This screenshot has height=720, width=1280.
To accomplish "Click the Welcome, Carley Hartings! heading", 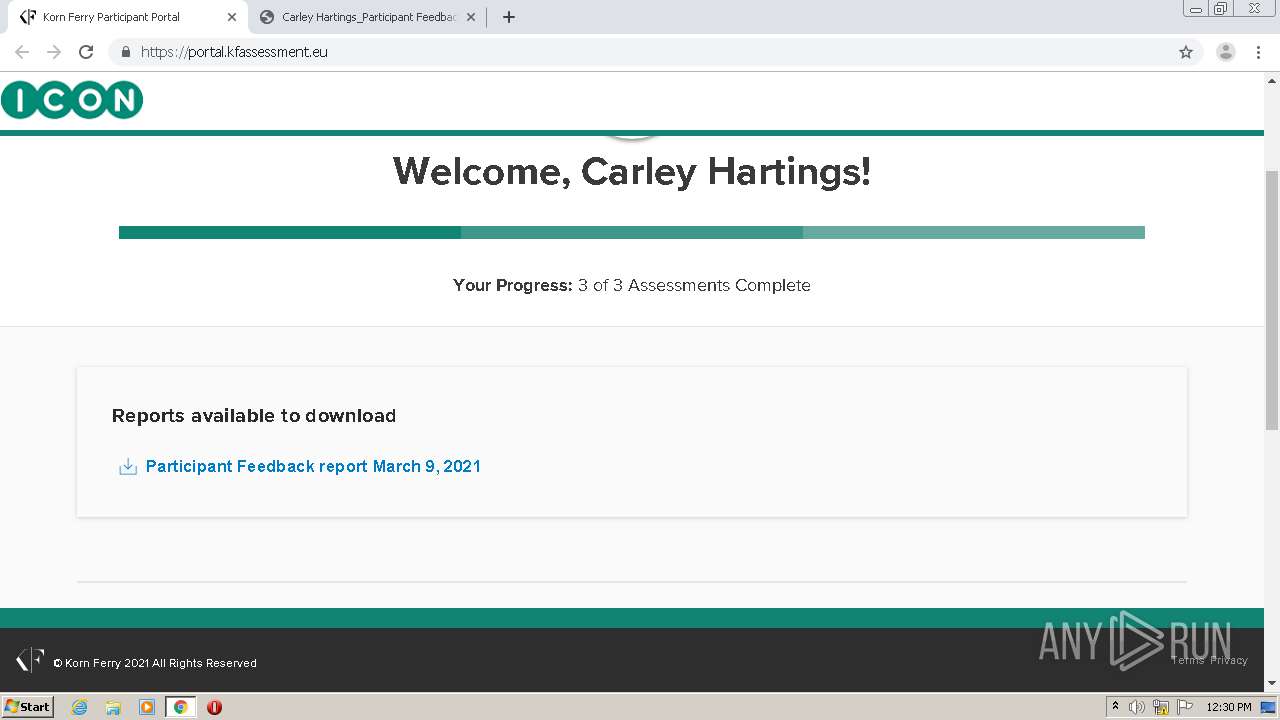I will point(632,171).
